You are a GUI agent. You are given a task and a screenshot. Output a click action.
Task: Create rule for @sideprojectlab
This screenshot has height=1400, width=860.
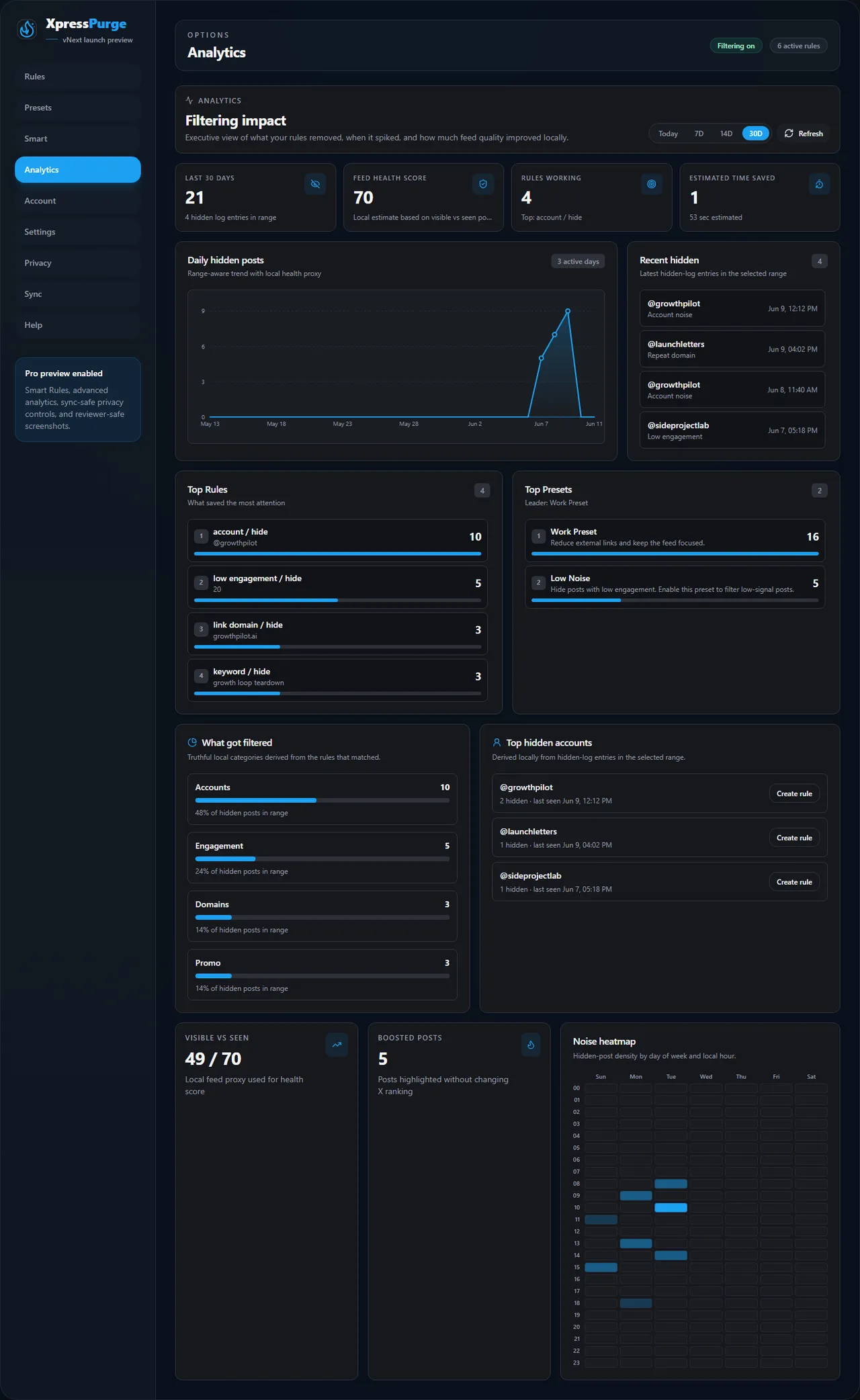coord(794,882)
